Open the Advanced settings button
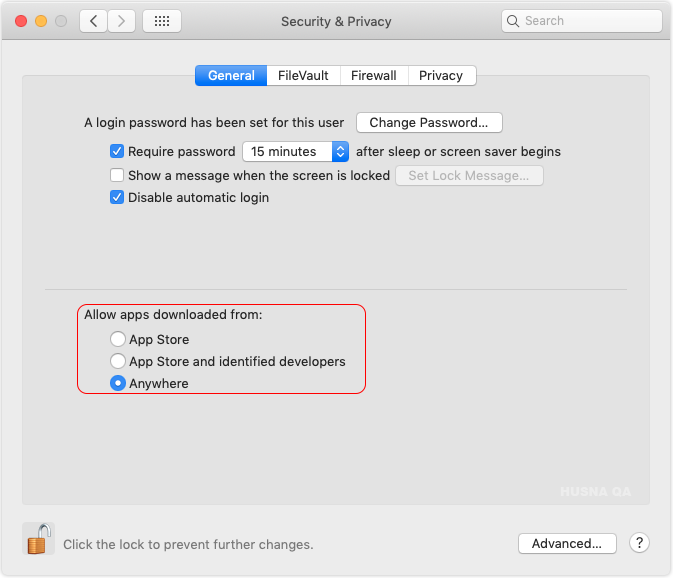 tap(567, 543)
